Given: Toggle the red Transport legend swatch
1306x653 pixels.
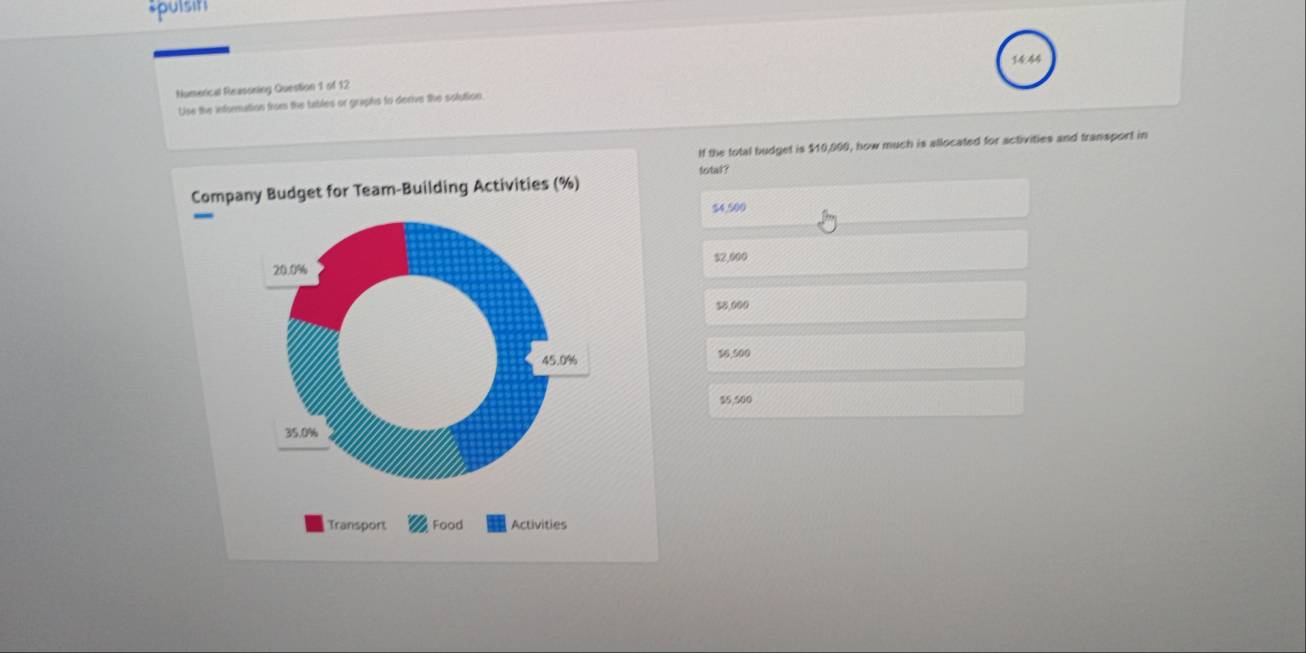Looking at the screenshot, I should point(315,524).
